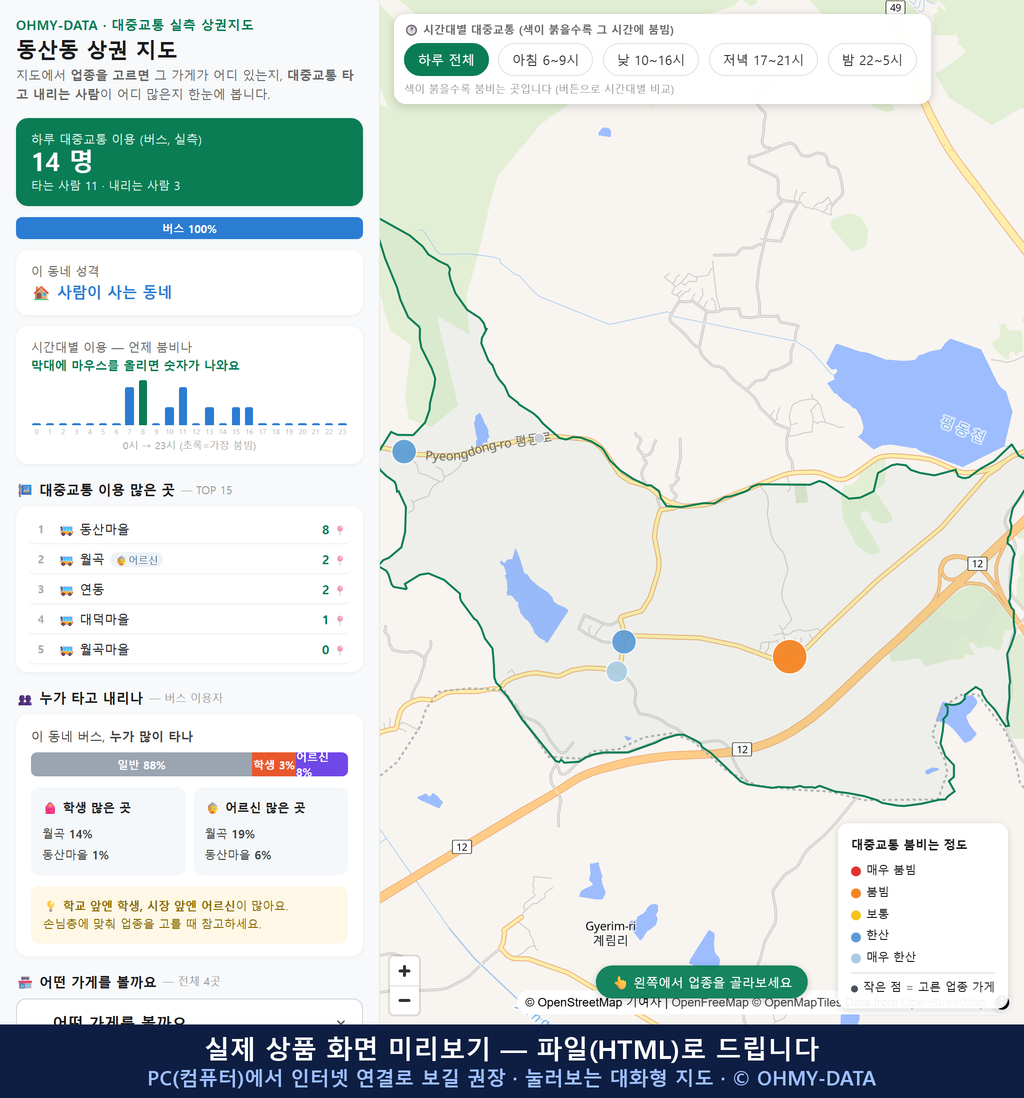The height and width of the screenshot is (1098, 1024).
Task: Click the bus icon beside 대덕마을
Action: 67,620
